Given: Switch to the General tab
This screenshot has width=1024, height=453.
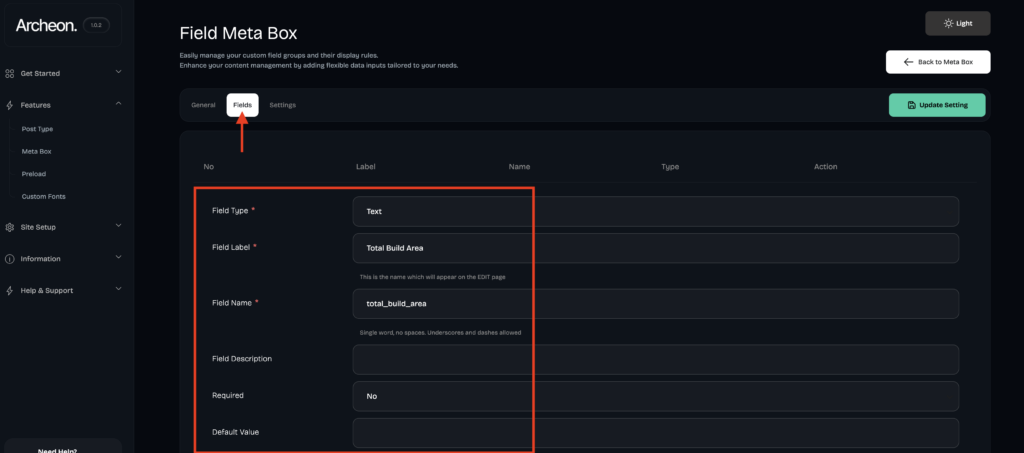Looking at the screenshot, I should pyautogui.click(x=203, y=105).
